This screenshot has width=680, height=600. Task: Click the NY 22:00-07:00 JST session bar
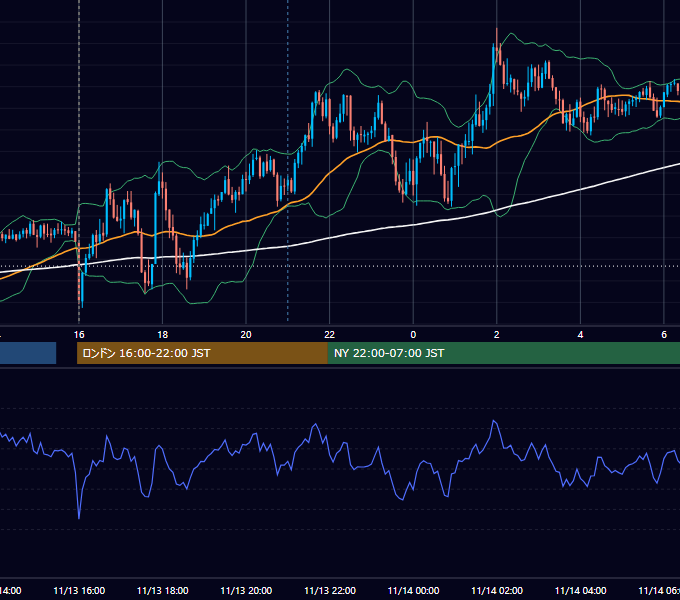[x=503, y=353]
